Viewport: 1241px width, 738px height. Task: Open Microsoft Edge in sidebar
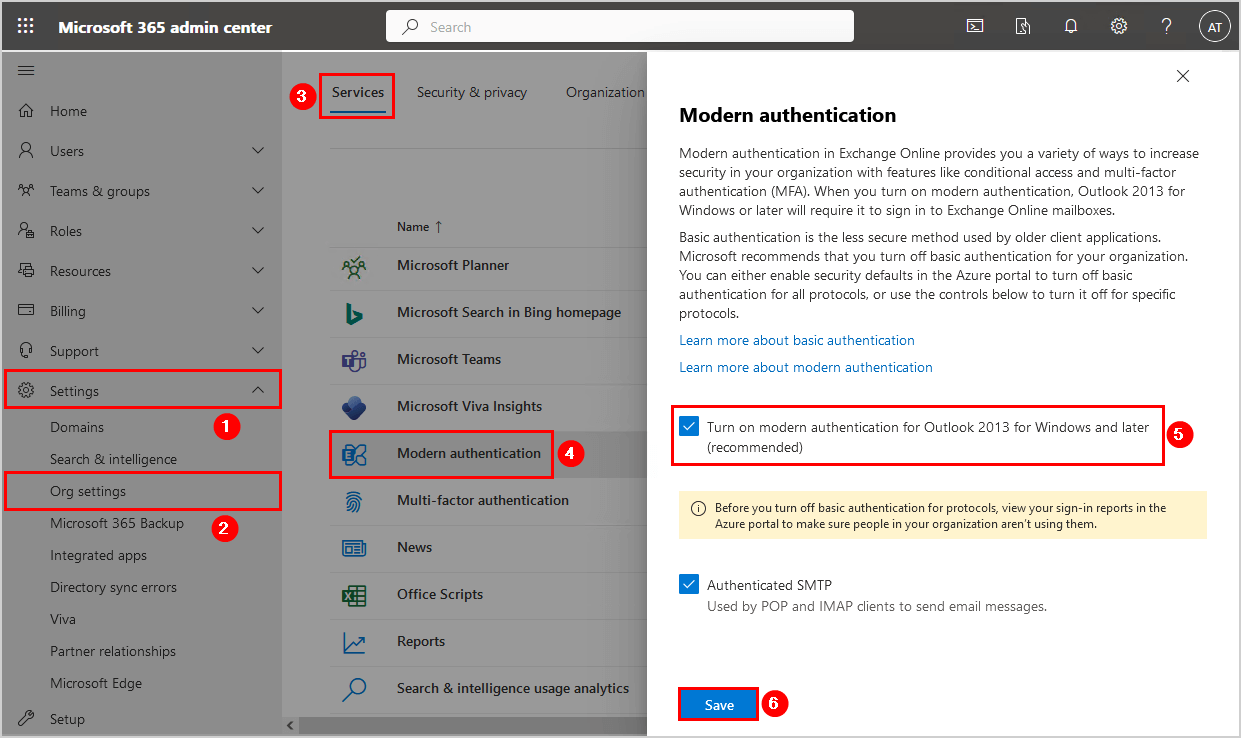tap(96, 683)
